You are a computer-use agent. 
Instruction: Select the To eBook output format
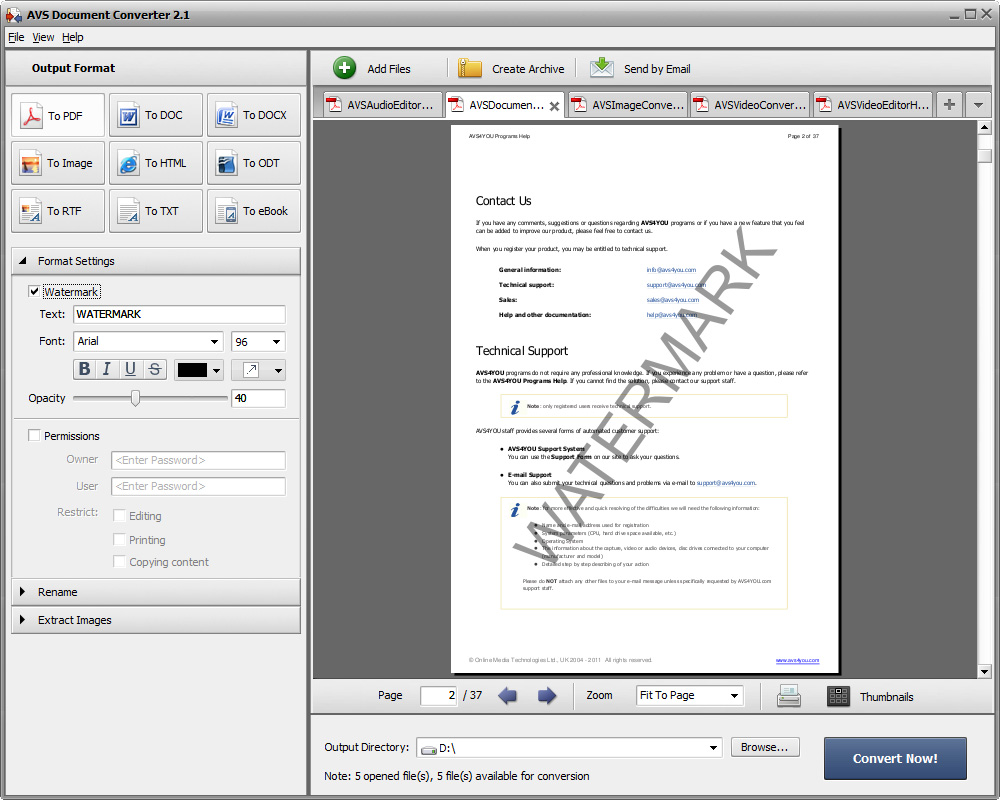pyautogui.click(x=254, y=211)
